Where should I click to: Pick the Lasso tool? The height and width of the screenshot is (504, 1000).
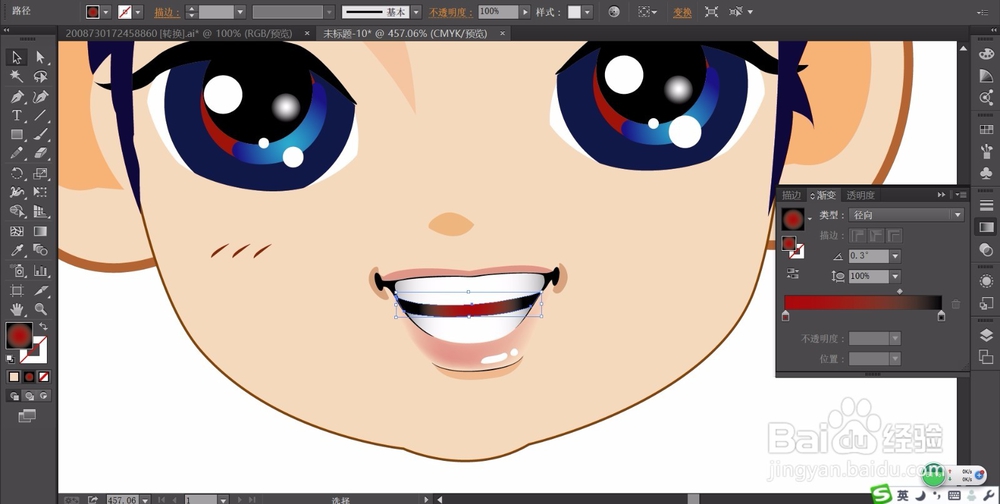[40, 77]
